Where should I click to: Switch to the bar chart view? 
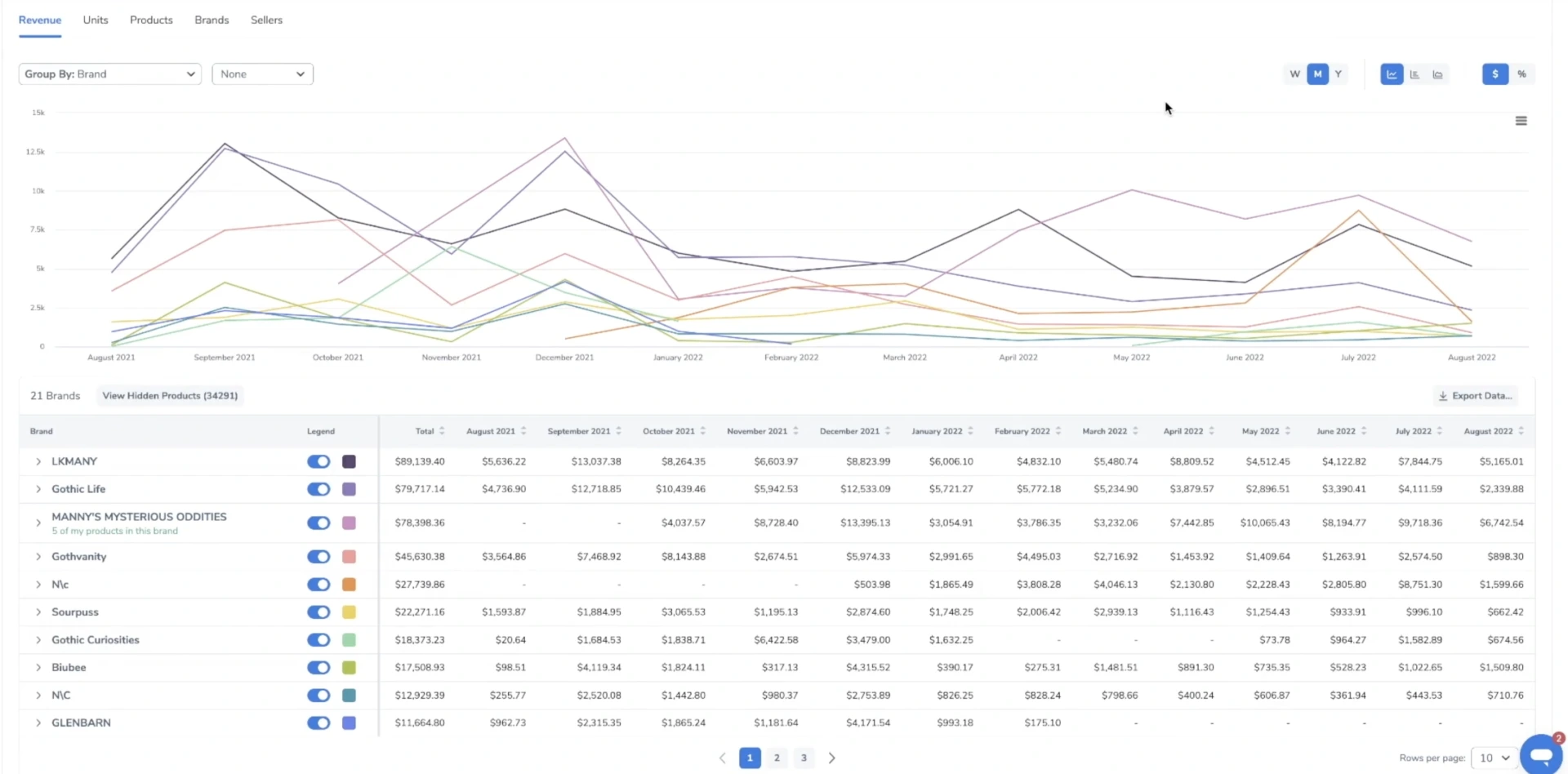1414,74
